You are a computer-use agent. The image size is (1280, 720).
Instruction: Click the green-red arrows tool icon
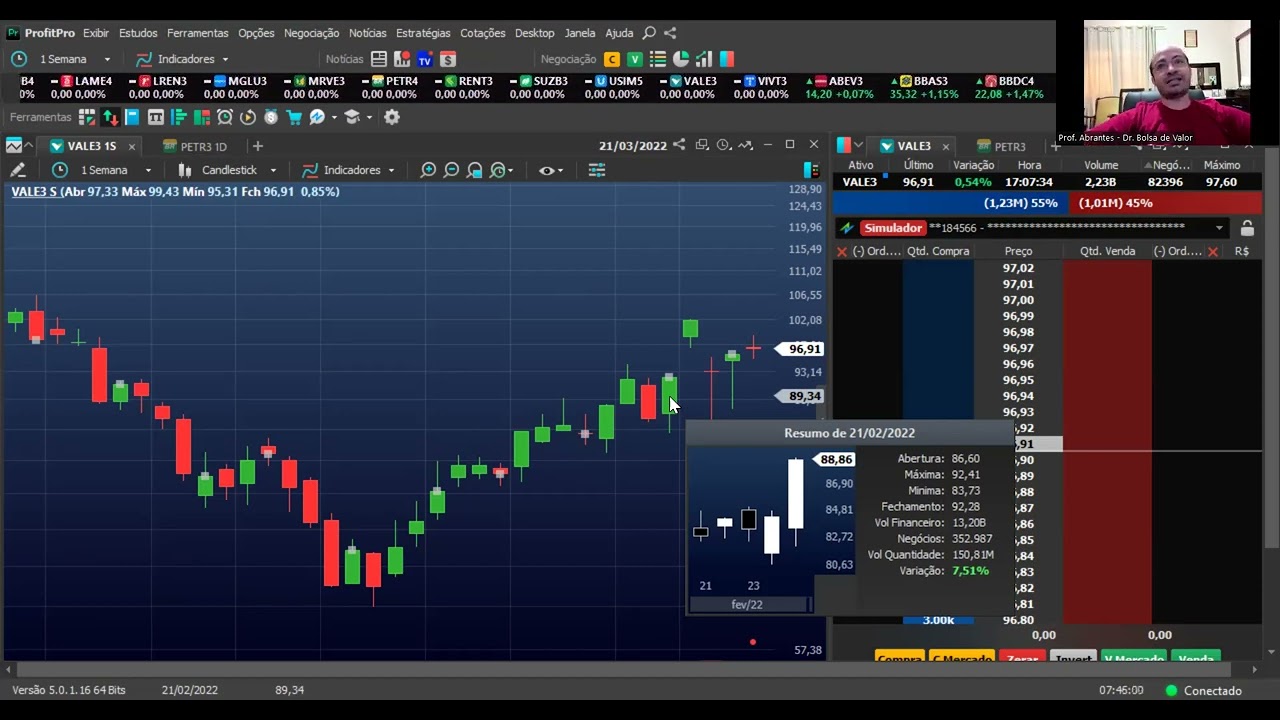110,117
